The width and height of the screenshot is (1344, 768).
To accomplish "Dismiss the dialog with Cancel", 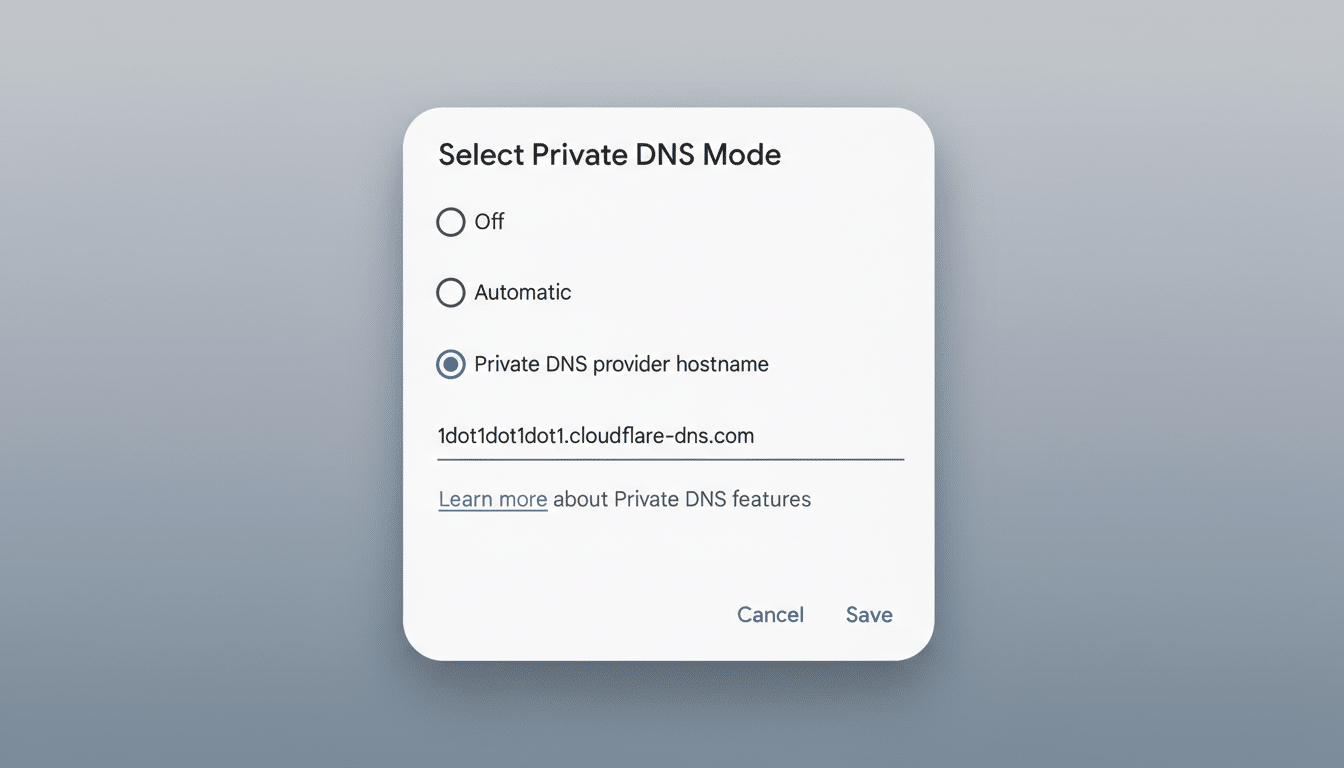I will point(770,614).
